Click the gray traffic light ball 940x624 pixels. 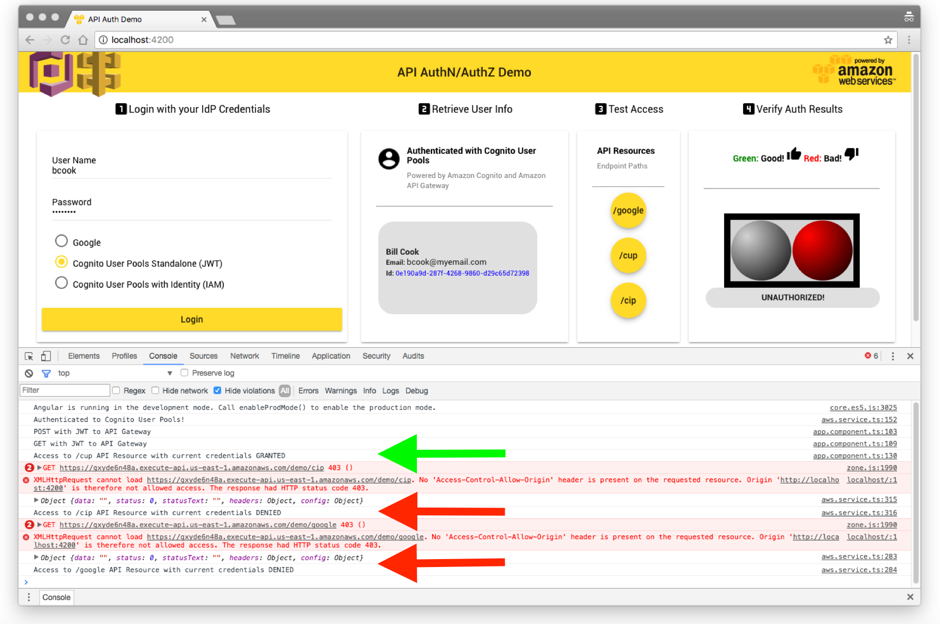point(761,251)
